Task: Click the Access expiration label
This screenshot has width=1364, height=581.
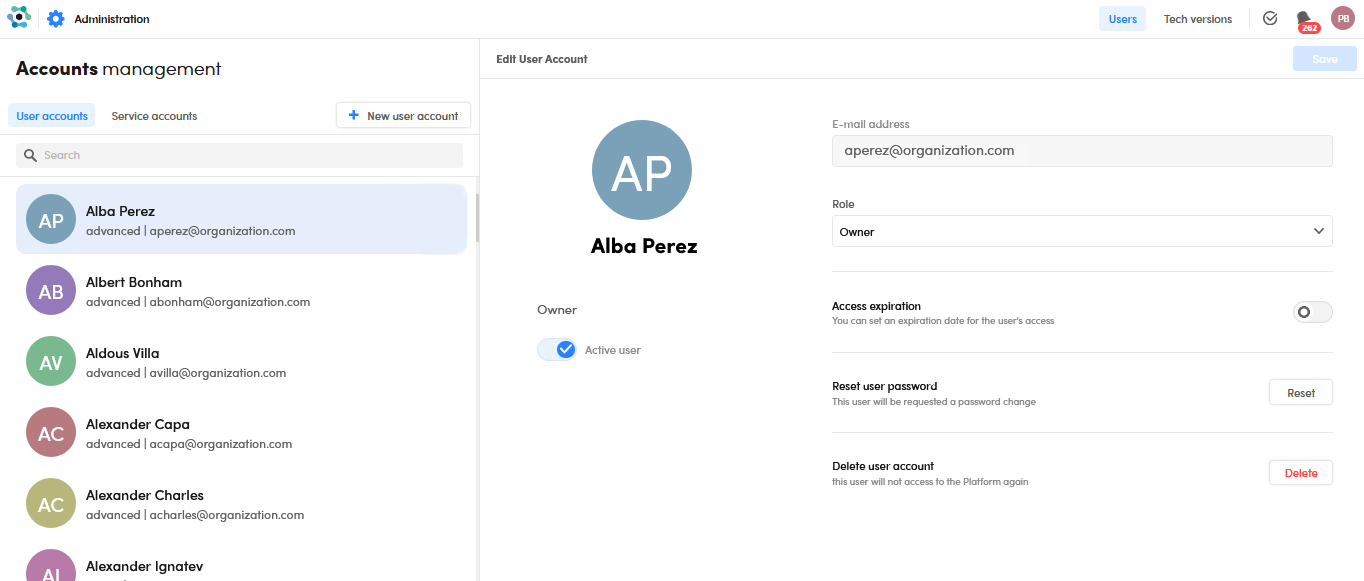Action: pyautogui.click(x=877, y=306)
